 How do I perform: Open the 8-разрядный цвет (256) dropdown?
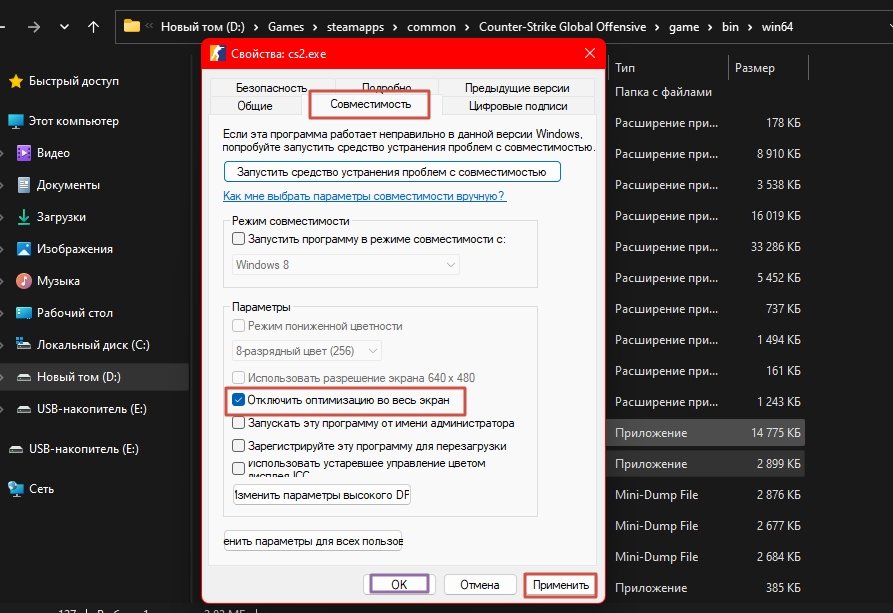(x=306, y=351)
